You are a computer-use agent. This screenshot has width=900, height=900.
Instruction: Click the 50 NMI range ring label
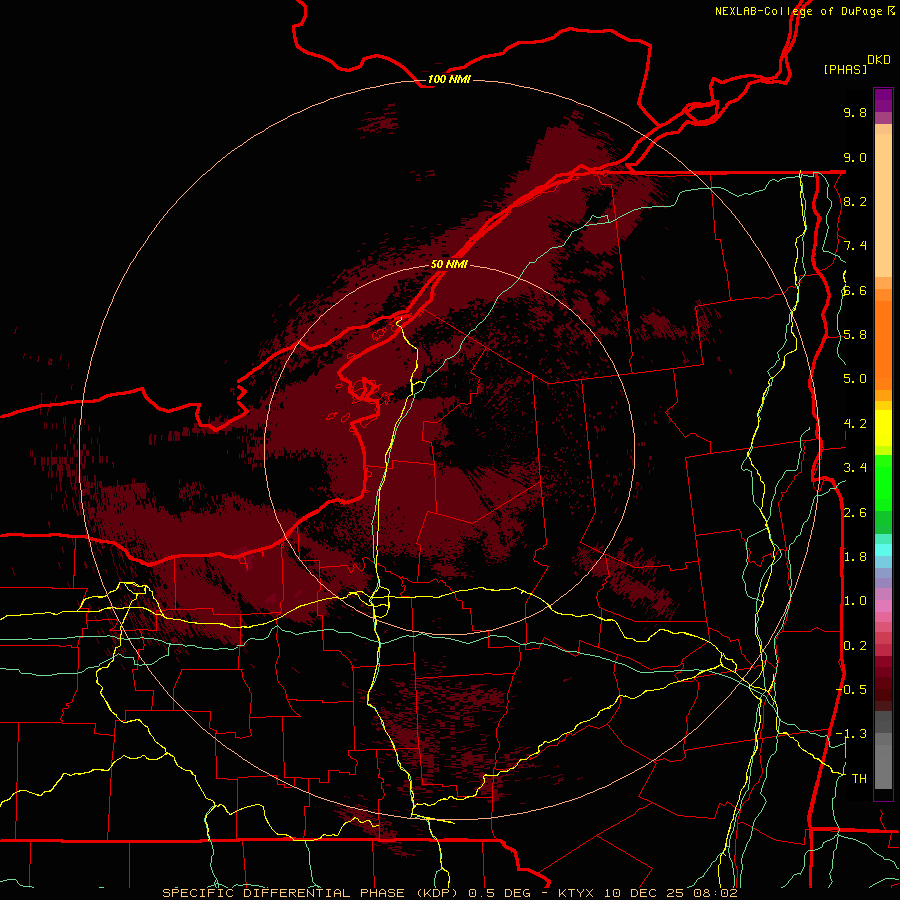point(449,264)
